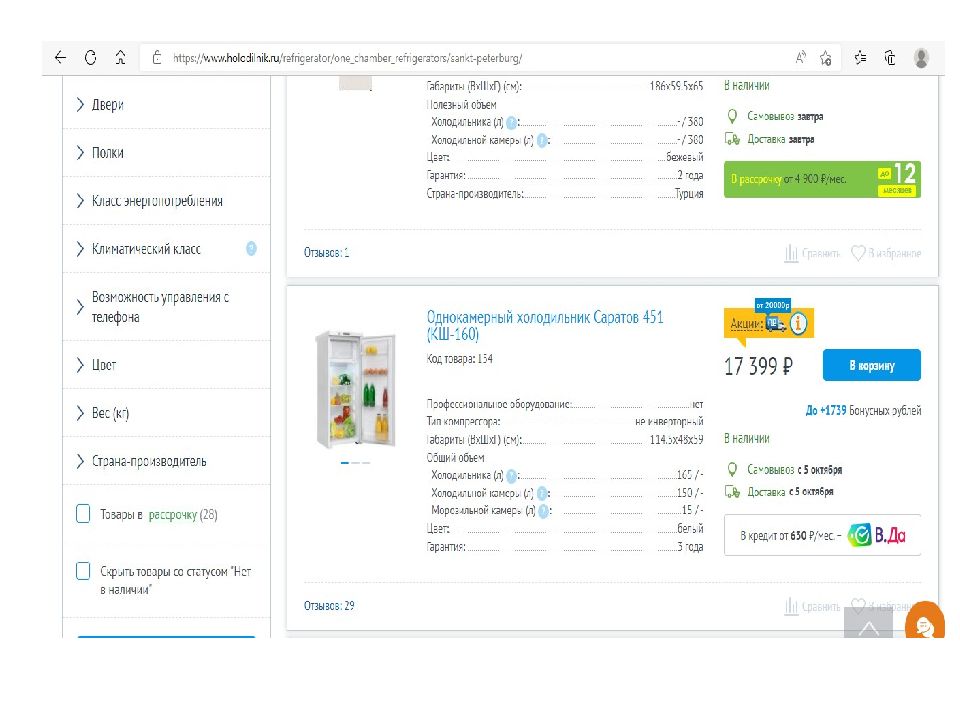
Task: Click the help icon next to Холодильной камеры (л) 150
Action: pyautogui.click(x=542, y=493)
